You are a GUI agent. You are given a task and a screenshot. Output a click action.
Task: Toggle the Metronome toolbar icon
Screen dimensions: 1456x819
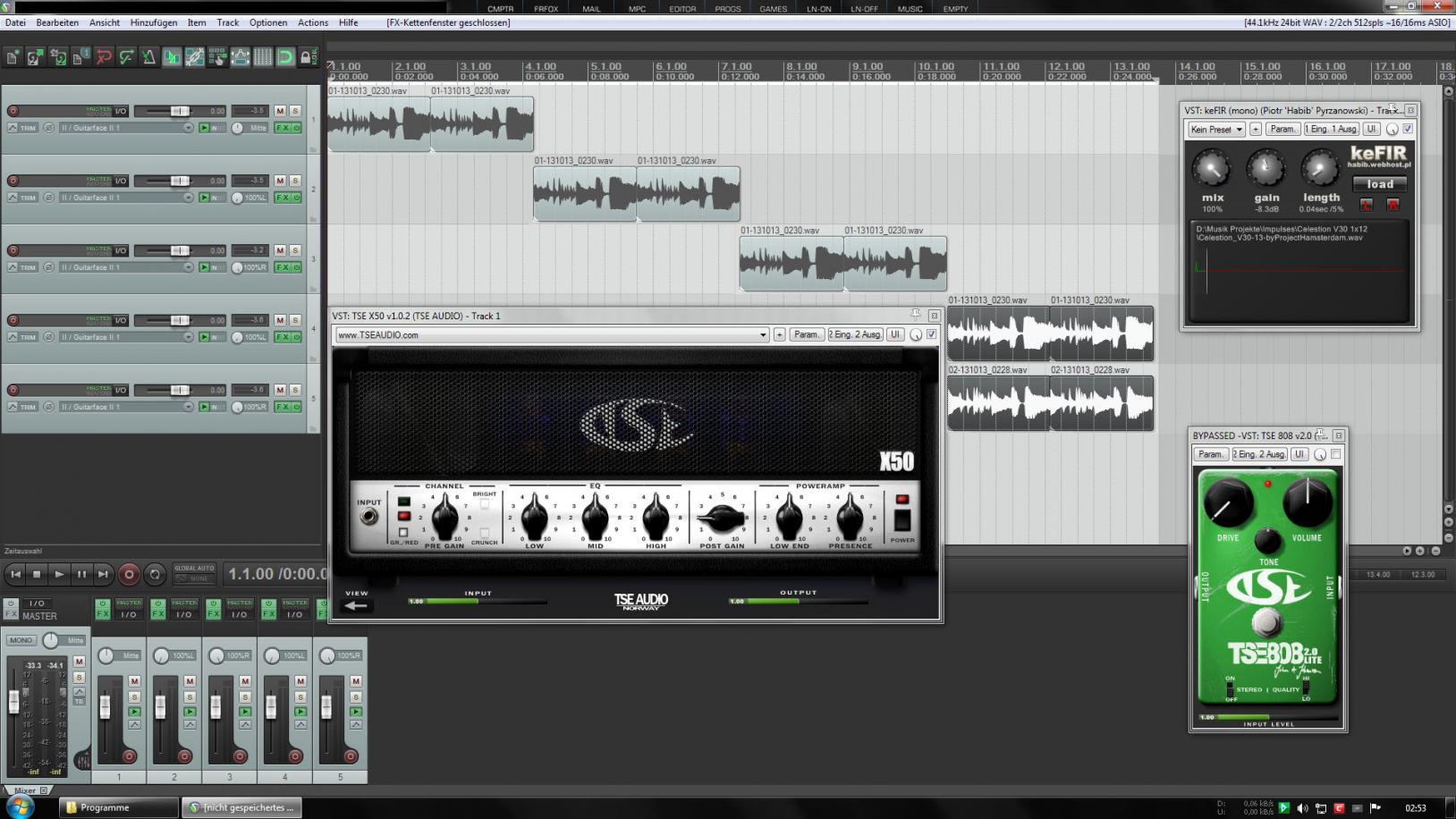point(148,57)
